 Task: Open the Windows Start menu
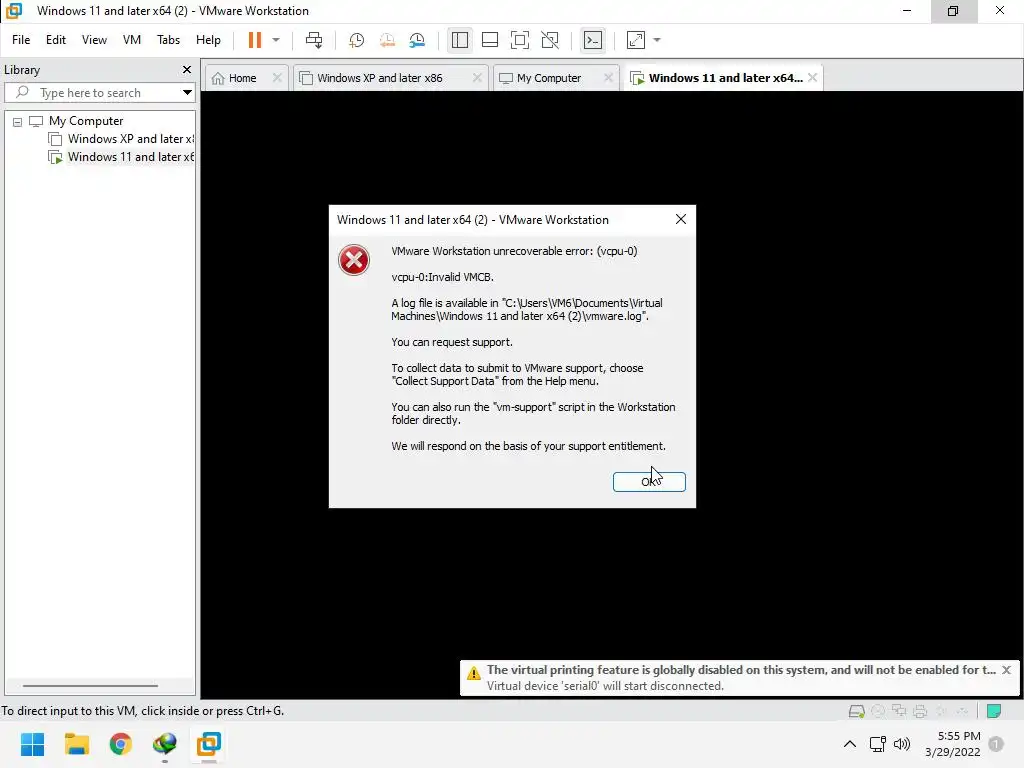click(33, 744)
